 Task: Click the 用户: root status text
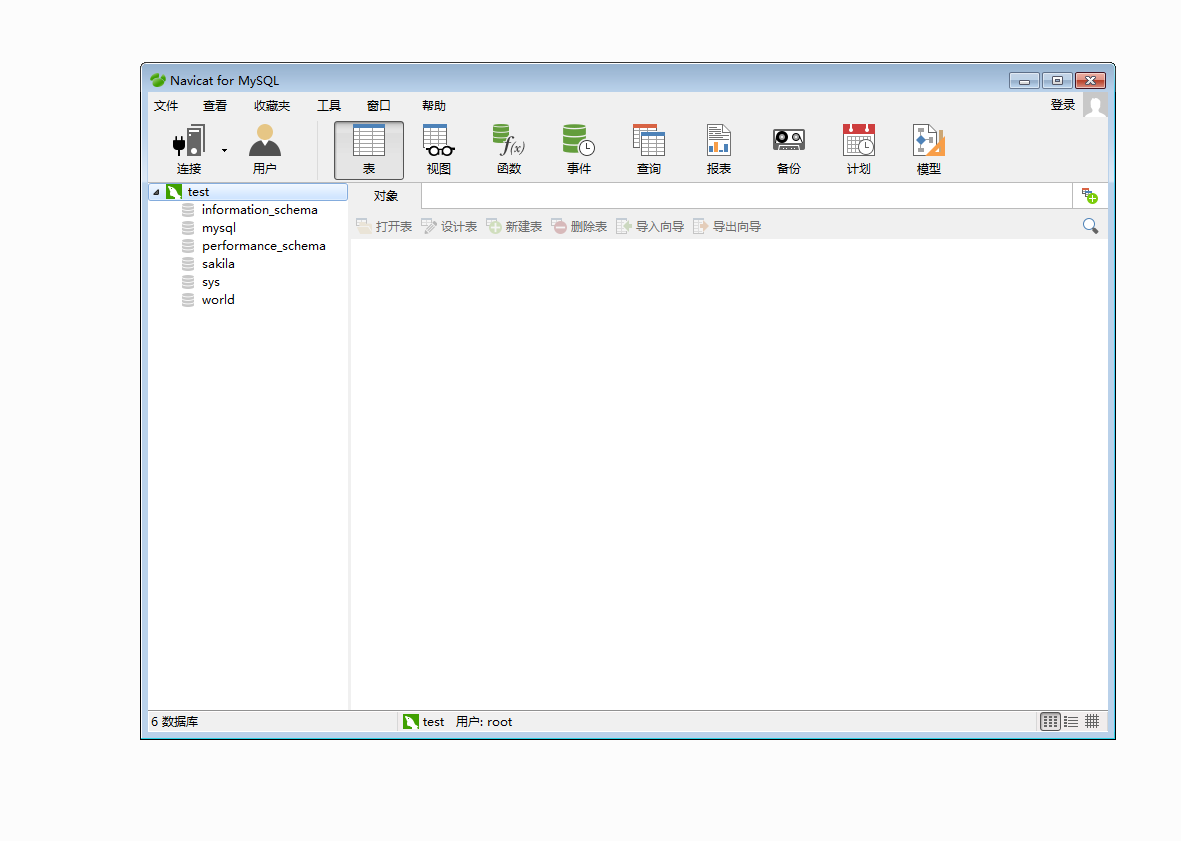tap(484, 721)
